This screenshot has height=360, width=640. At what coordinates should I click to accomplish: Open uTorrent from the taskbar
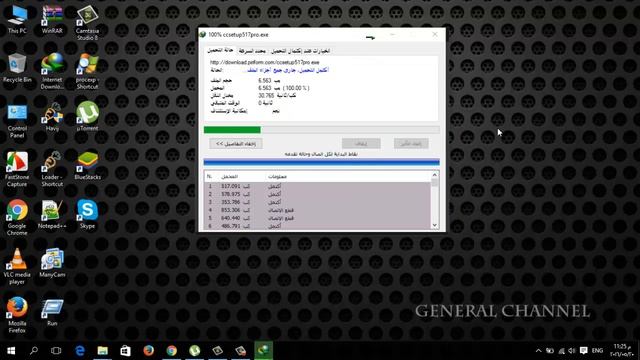coord(195,351)
